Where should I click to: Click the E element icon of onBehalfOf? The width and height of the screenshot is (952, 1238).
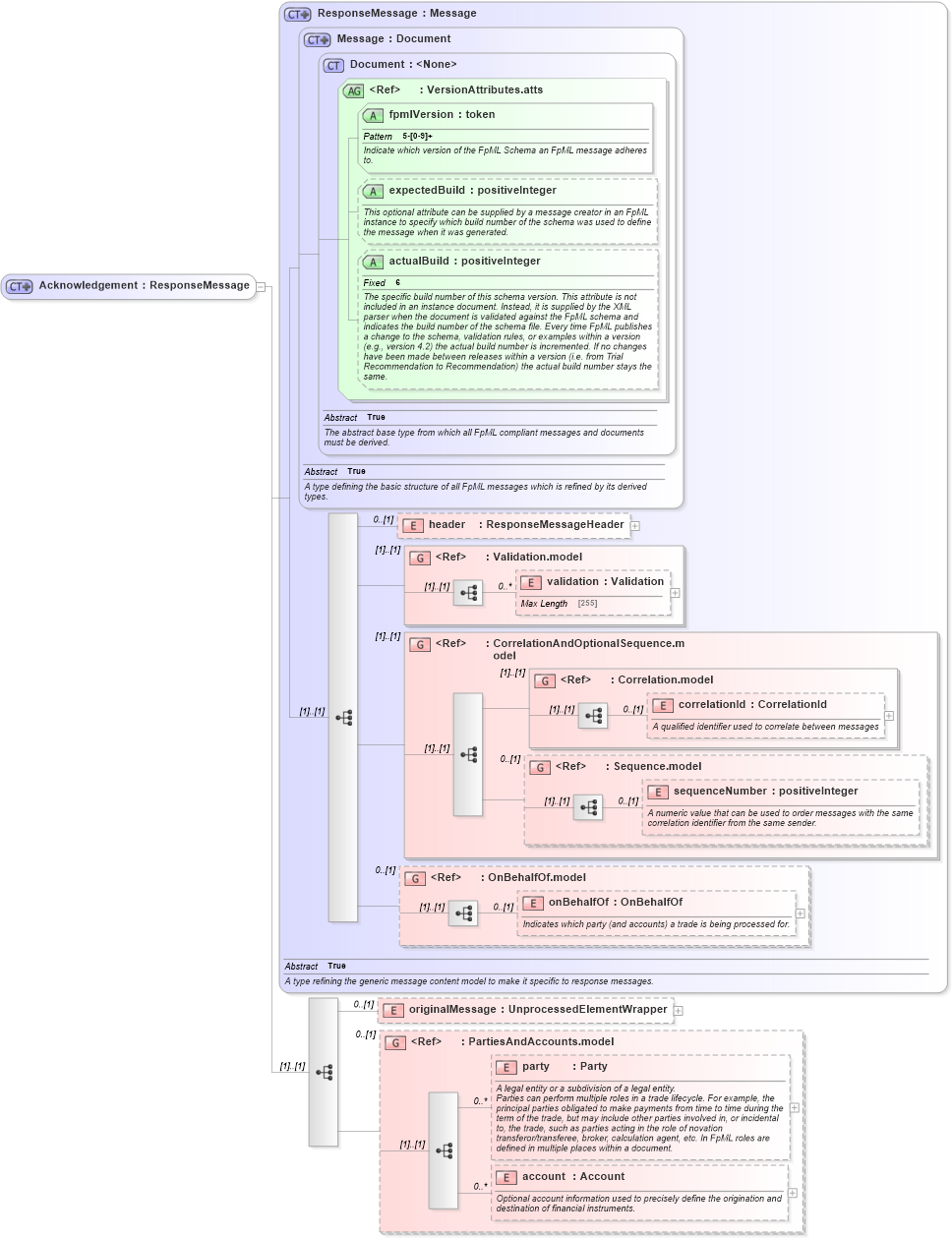point(533,903)
